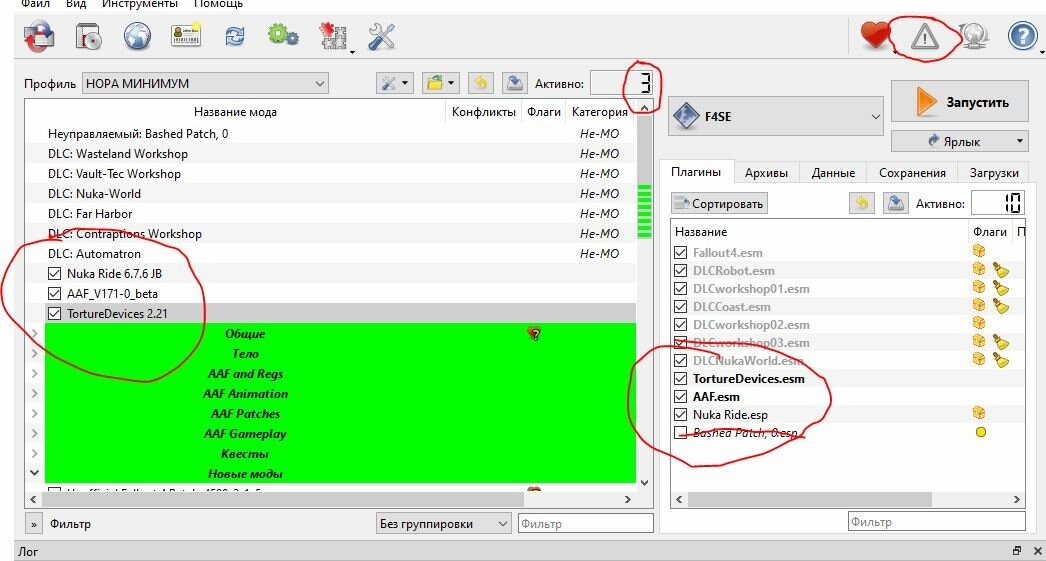1046x561 pixels.
Task: Click the Nexus globe icon
Action: [x=137, y=36]
